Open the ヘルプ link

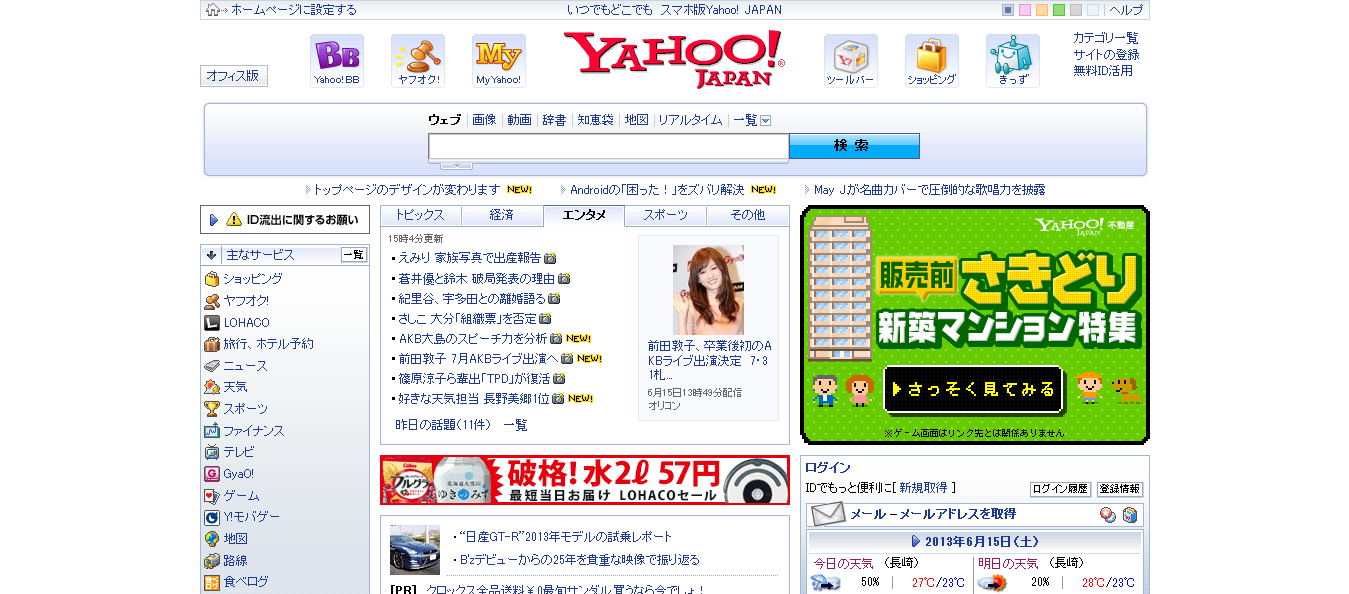tap(1126, 10)
